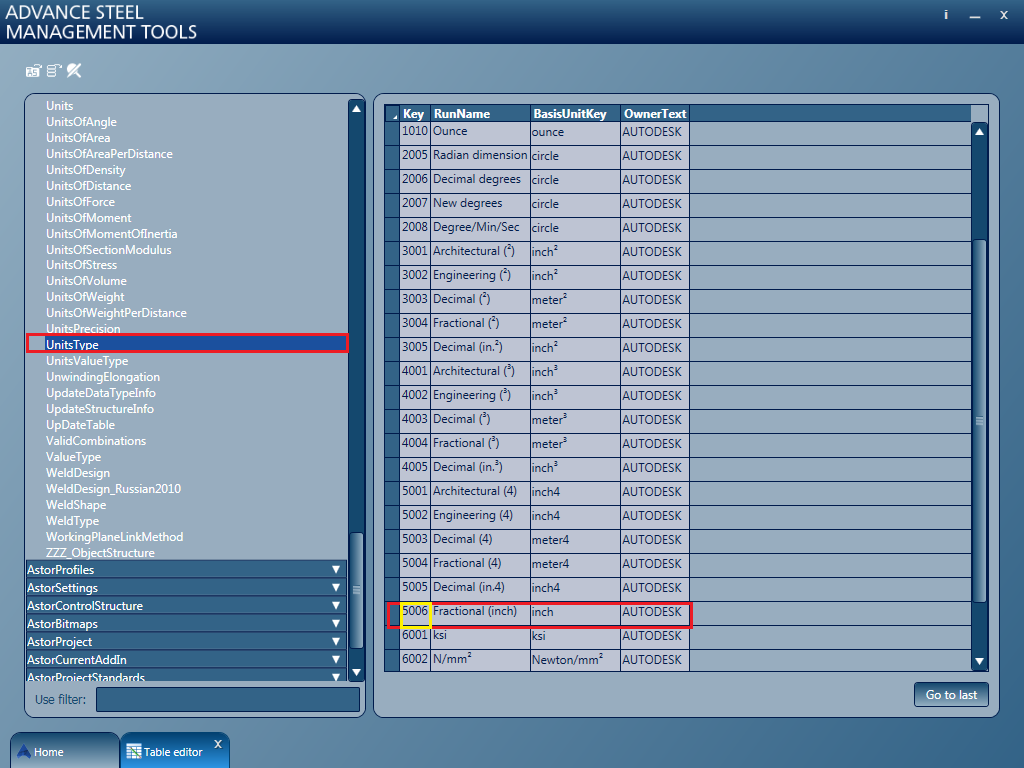Image resolution: width=1024 pixels, height=768 pixels.
Task: Click the database update icon
Action: tap(54, 71)
